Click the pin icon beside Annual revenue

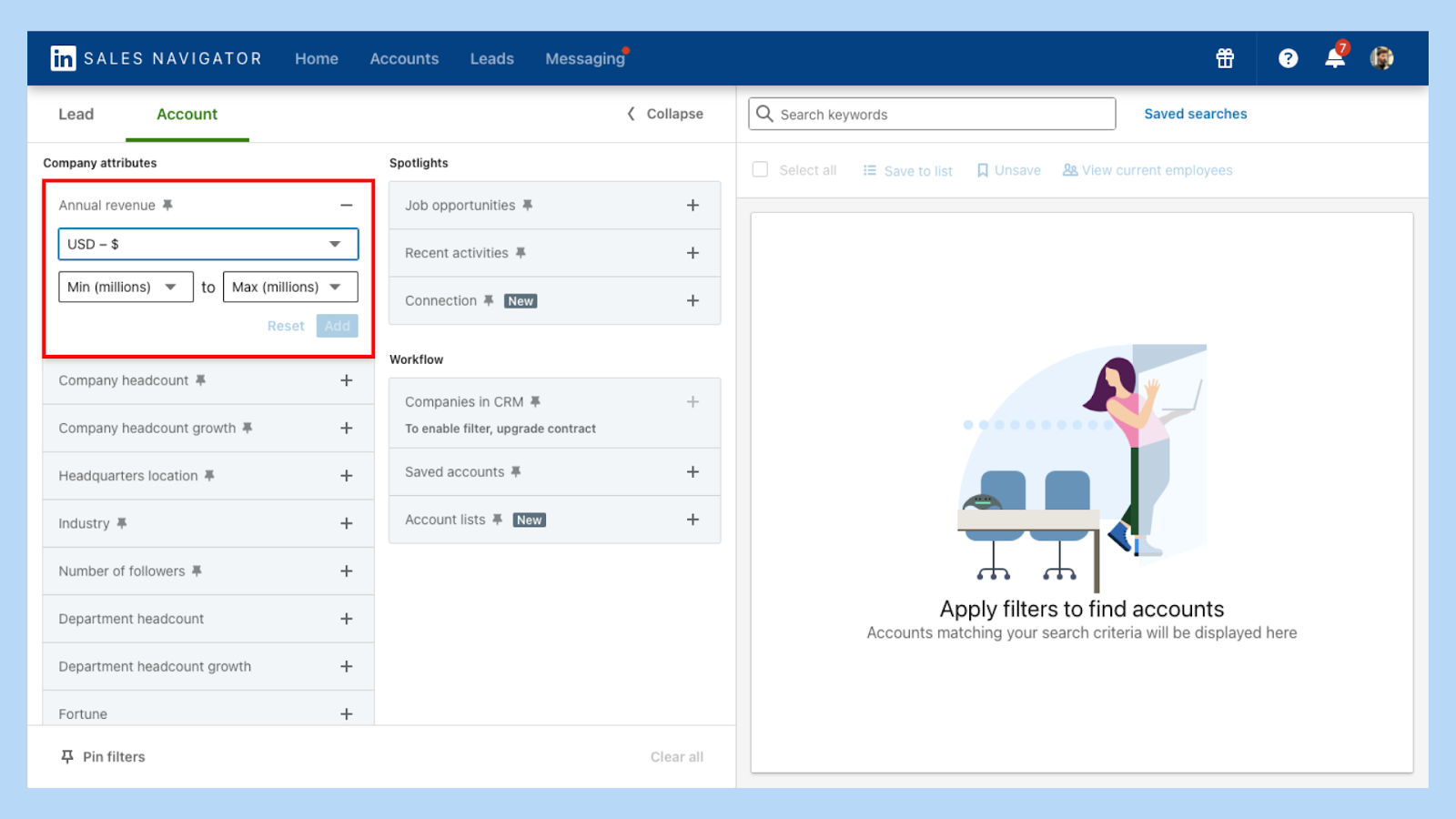point(167,206)
